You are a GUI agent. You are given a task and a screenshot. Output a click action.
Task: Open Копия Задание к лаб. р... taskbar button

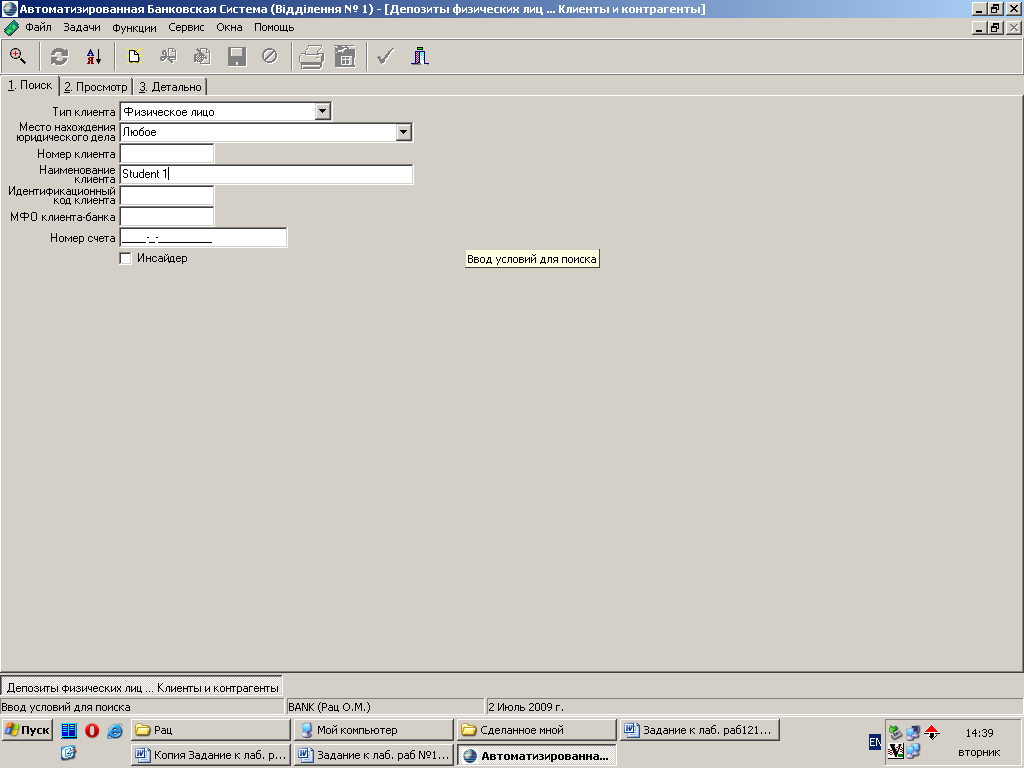coord(211,755)
